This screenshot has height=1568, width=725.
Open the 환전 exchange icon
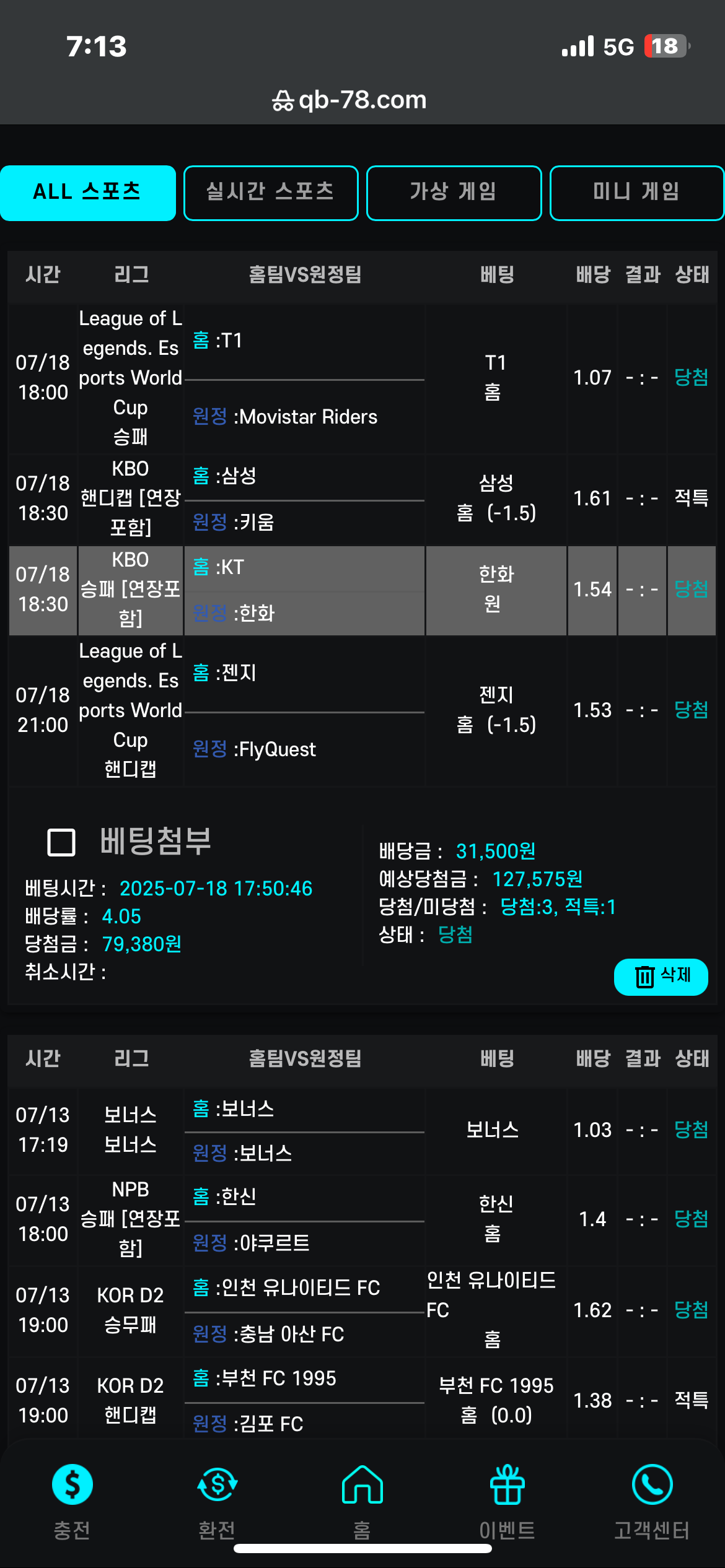pyautogui.click(x=217, y=1484)
